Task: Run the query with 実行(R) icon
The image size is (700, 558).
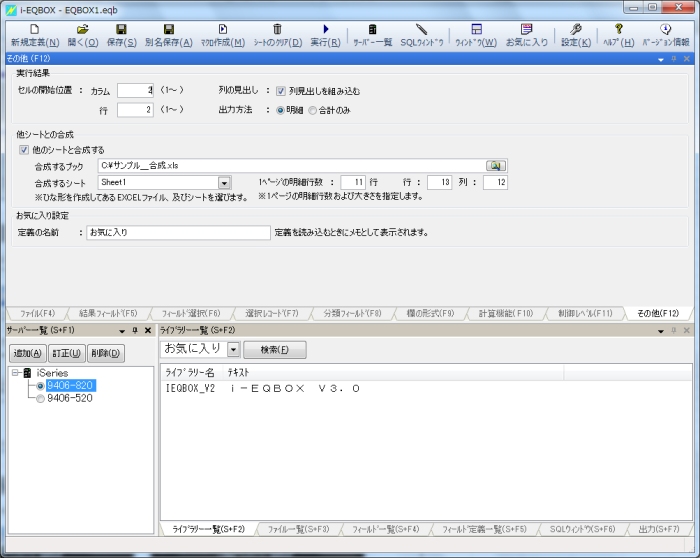Action: [326, 29]
